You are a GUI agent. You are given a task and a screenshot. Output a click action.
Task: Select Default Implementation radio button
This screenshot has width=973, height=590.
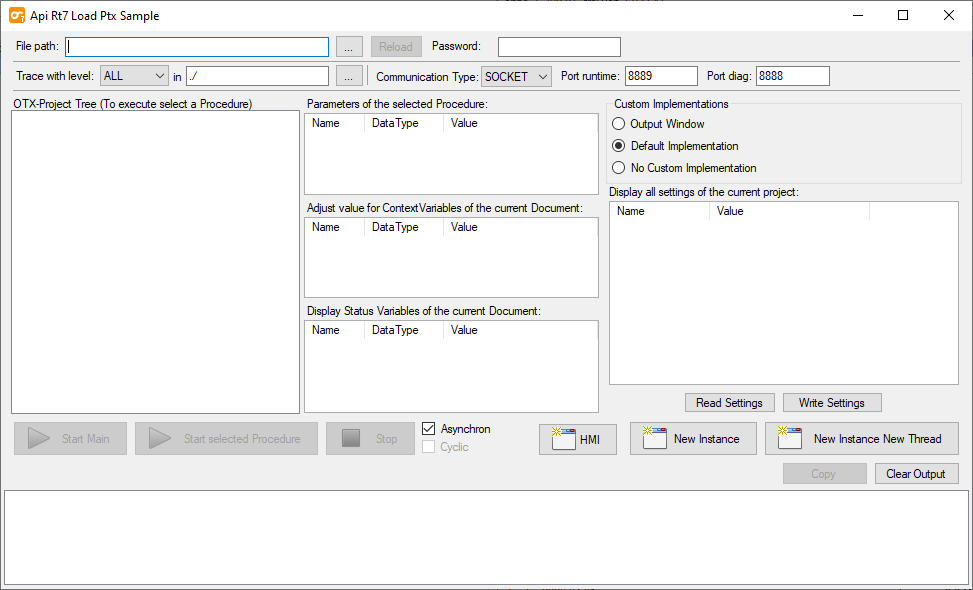click(619, 146)
